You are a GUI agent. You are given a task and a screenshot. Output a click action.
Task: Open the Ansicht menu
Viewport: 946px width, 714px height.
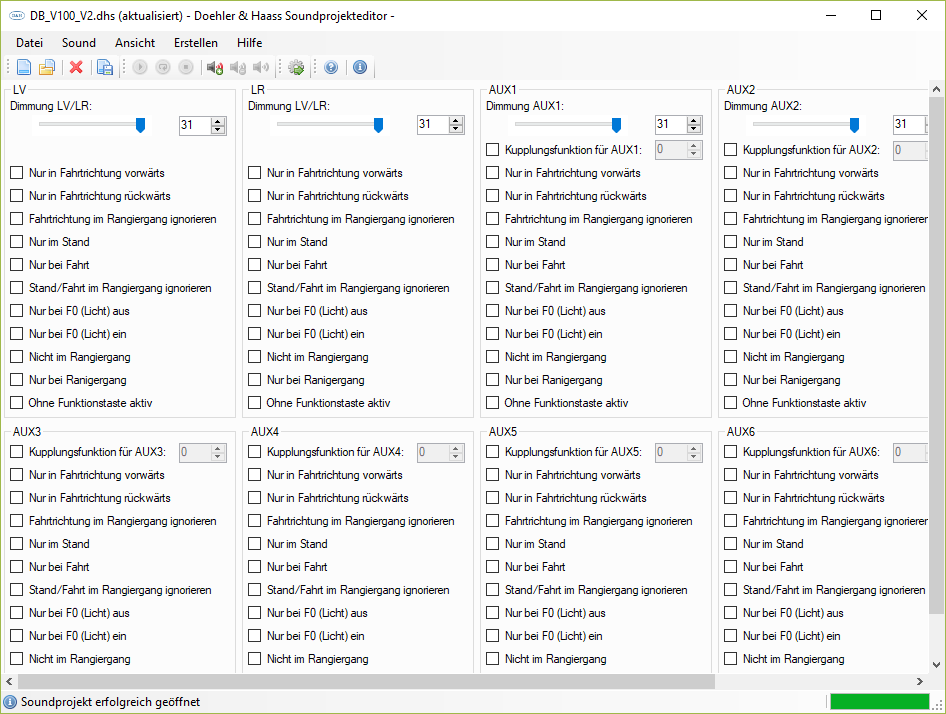(x=135, y=43)
